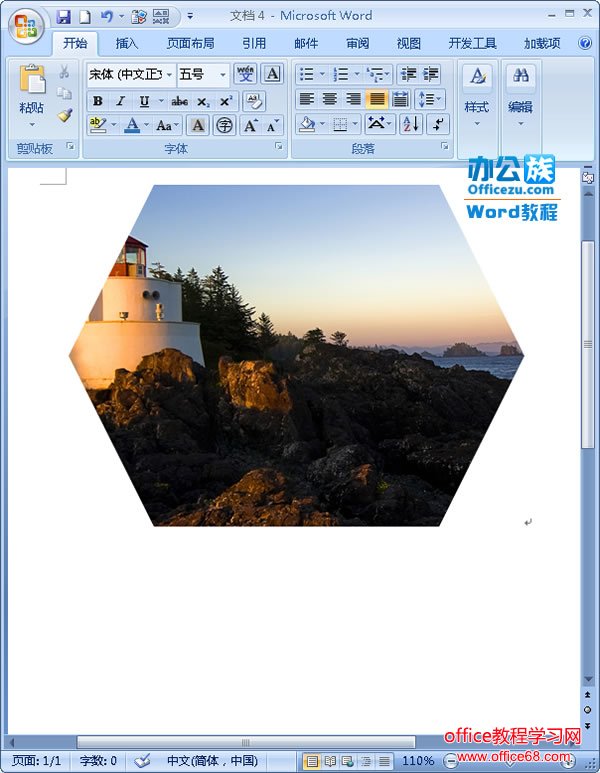Center align text
The width and height of the screenshot is (600, 773).
[x=329, y=99]
